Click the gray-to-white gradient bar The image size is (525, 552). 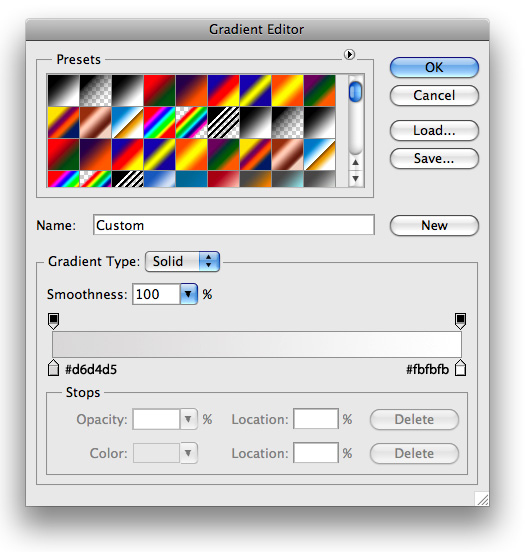coord(257,344)
